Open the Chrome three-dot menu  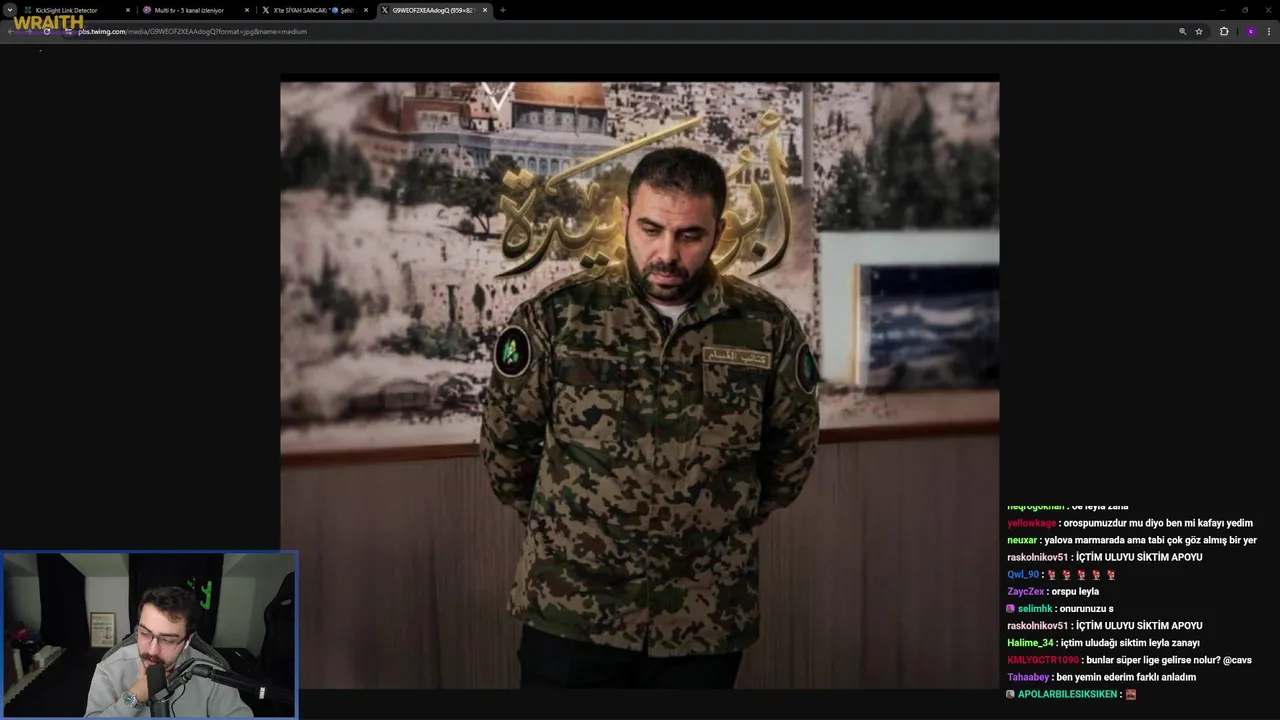coord(1269,31)
